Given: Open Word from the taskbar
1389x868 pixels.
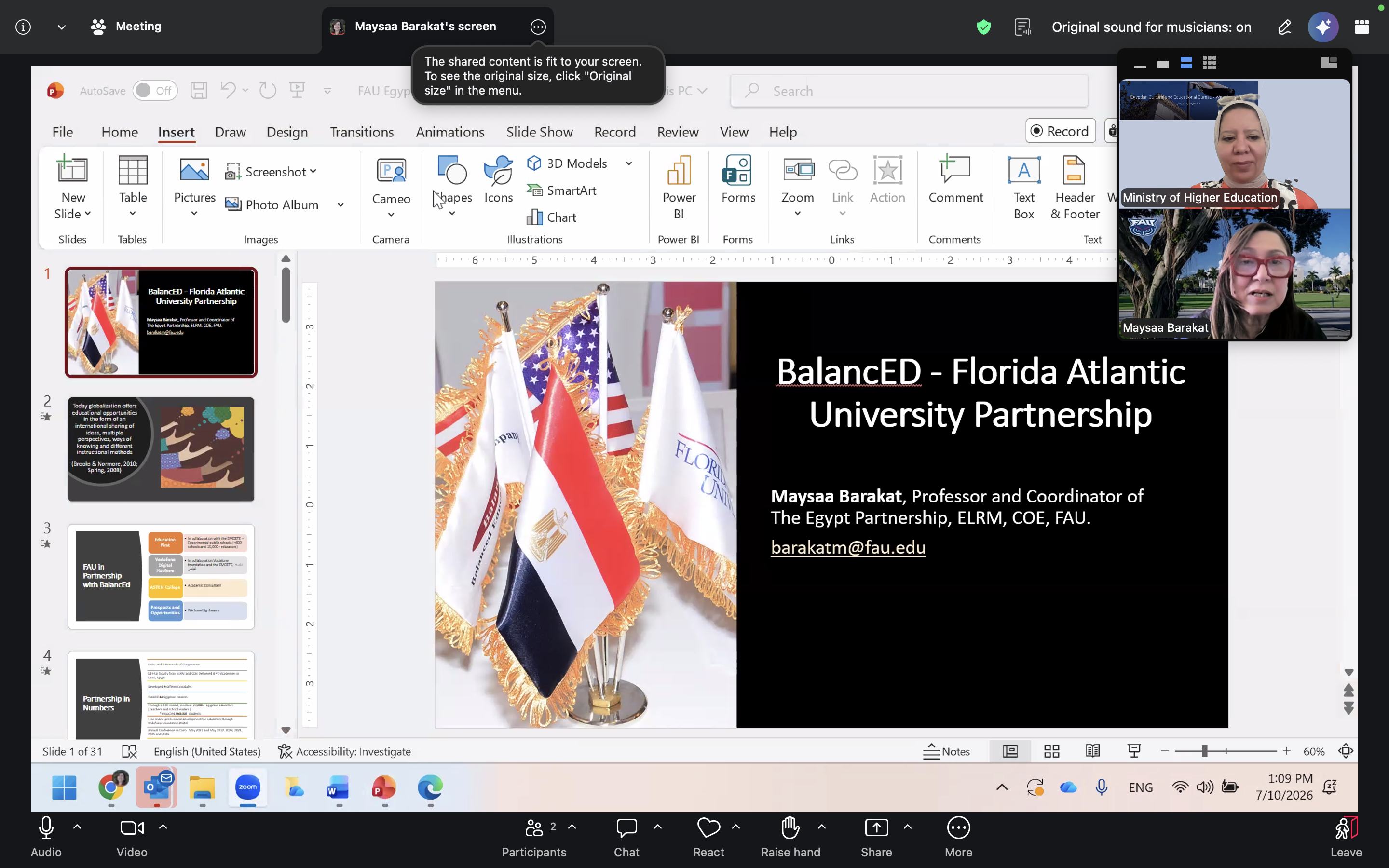Looking at the screenshot, I should pyautogui.click(x=338, y=787).
